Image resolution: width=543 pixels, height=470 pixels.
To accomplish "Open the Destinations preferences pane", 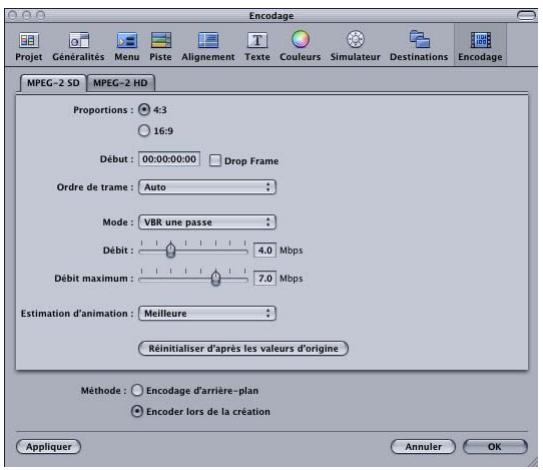I will 419,46.
